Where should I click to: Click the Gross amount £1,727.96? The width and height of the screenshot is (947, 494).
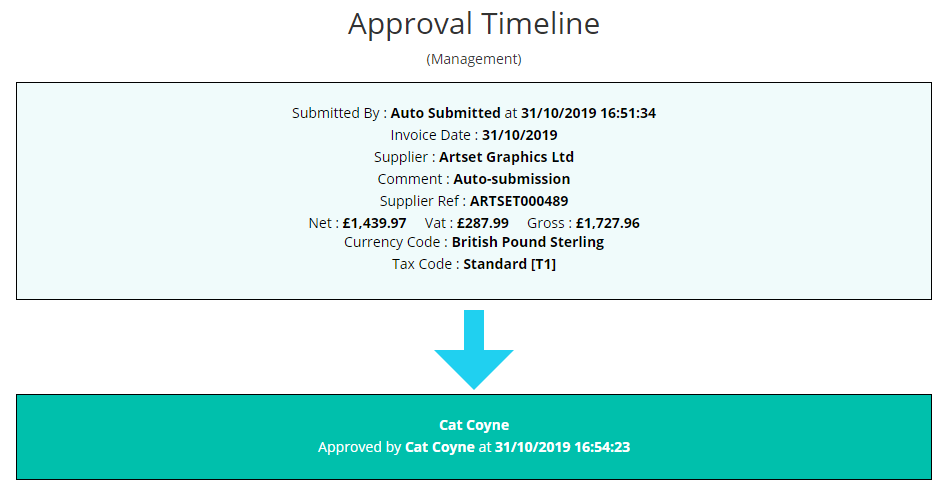tap(608, 223)
